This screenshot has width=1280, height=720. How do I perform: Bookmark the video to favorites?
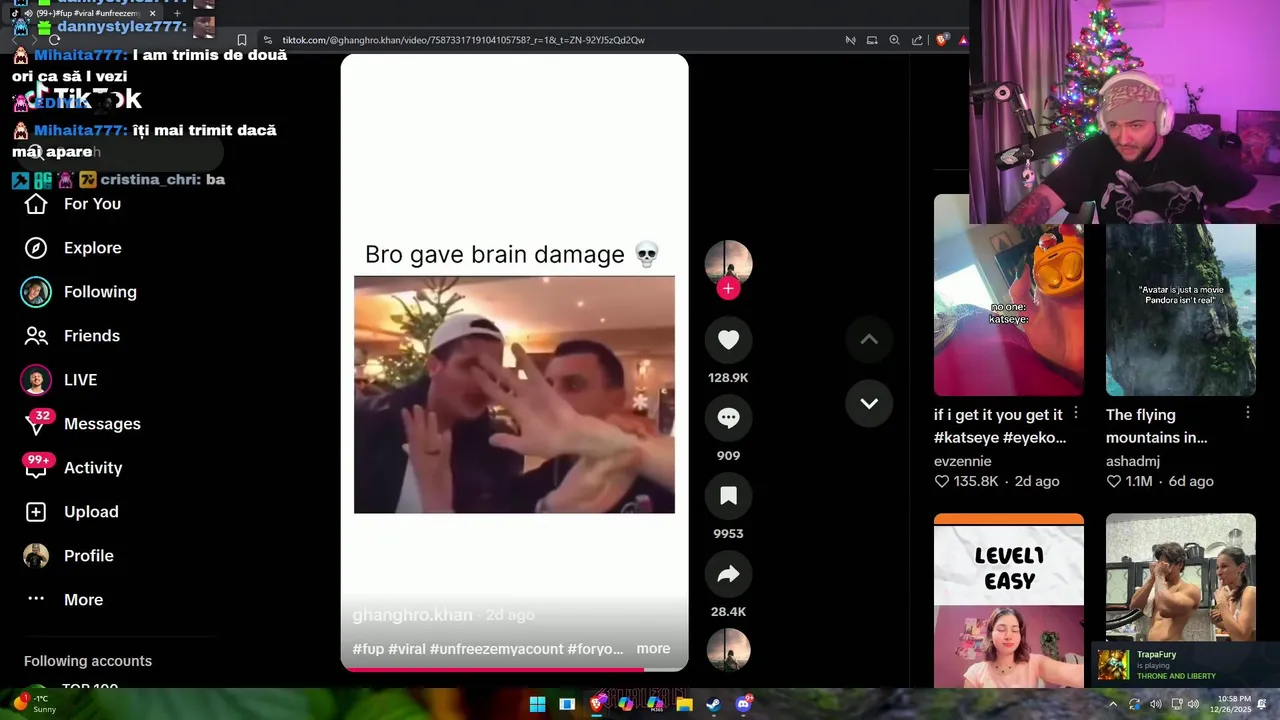728,496
